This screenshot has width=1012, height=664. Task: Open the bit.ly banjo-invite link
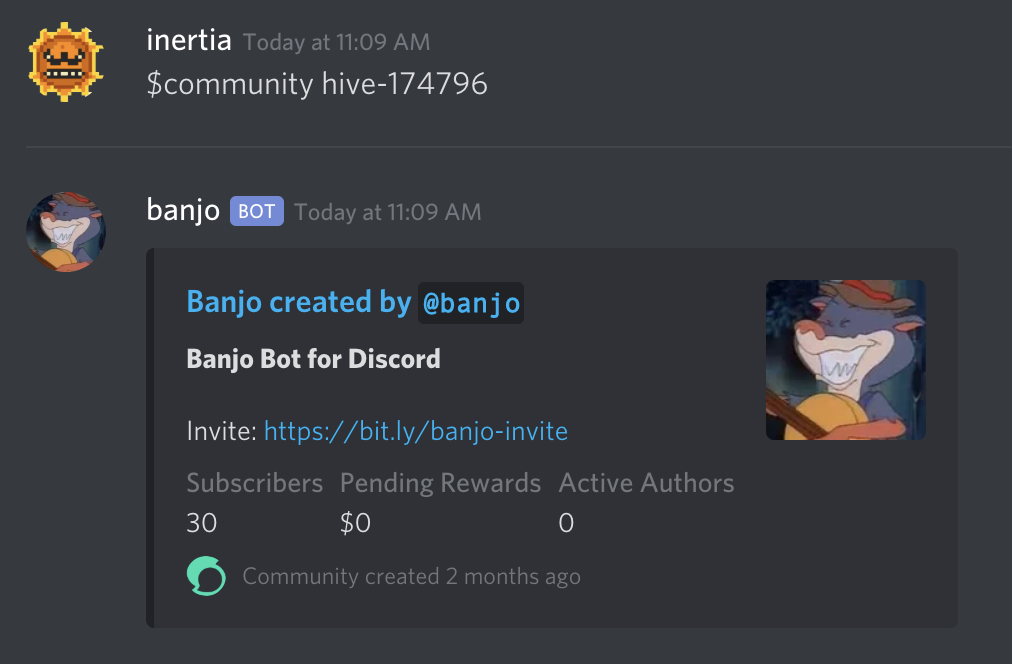(416, 431)
